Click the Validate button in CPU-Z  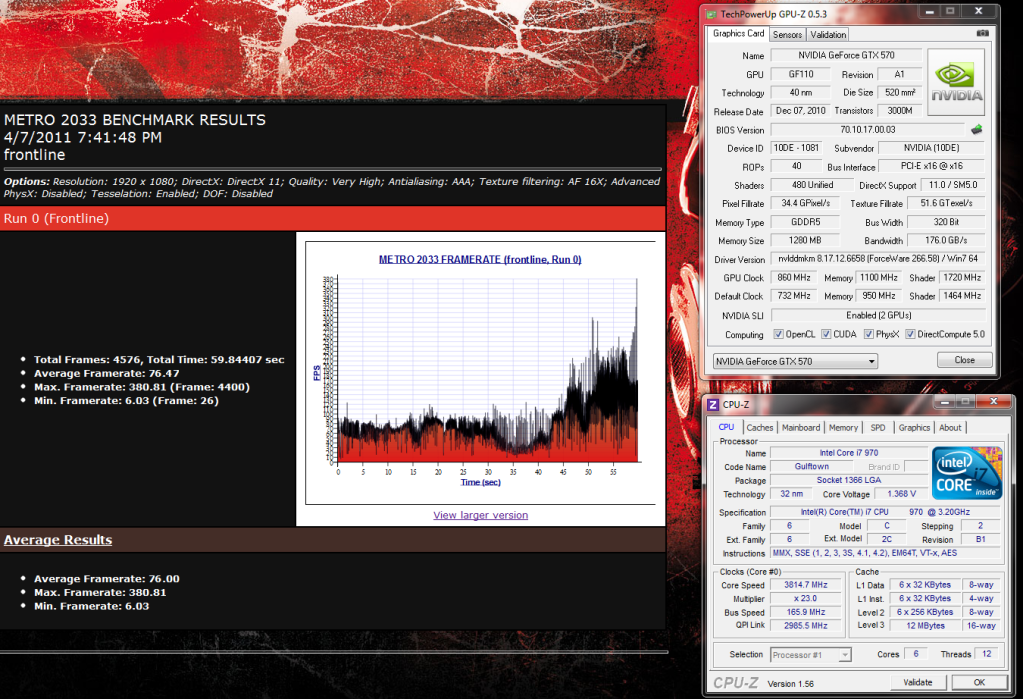(x=917, y=682)
